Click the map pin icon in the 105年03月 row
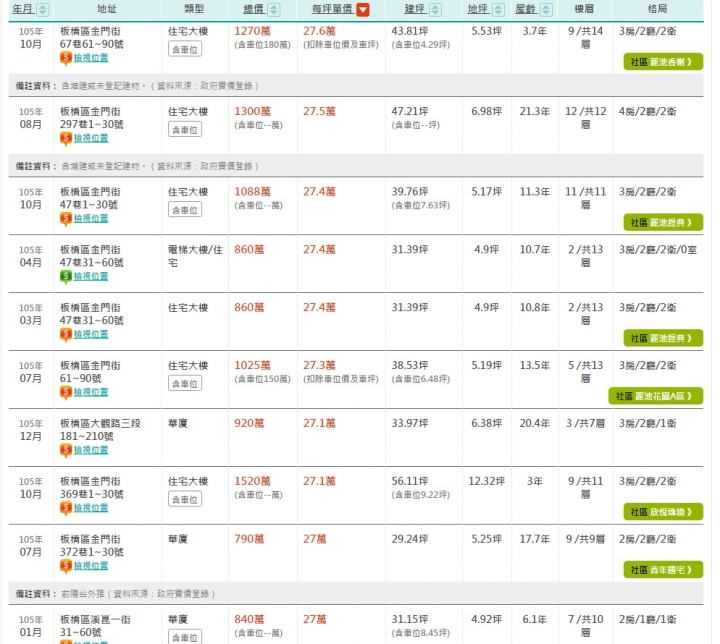This screenshot has width=720, height=644. 66,335
